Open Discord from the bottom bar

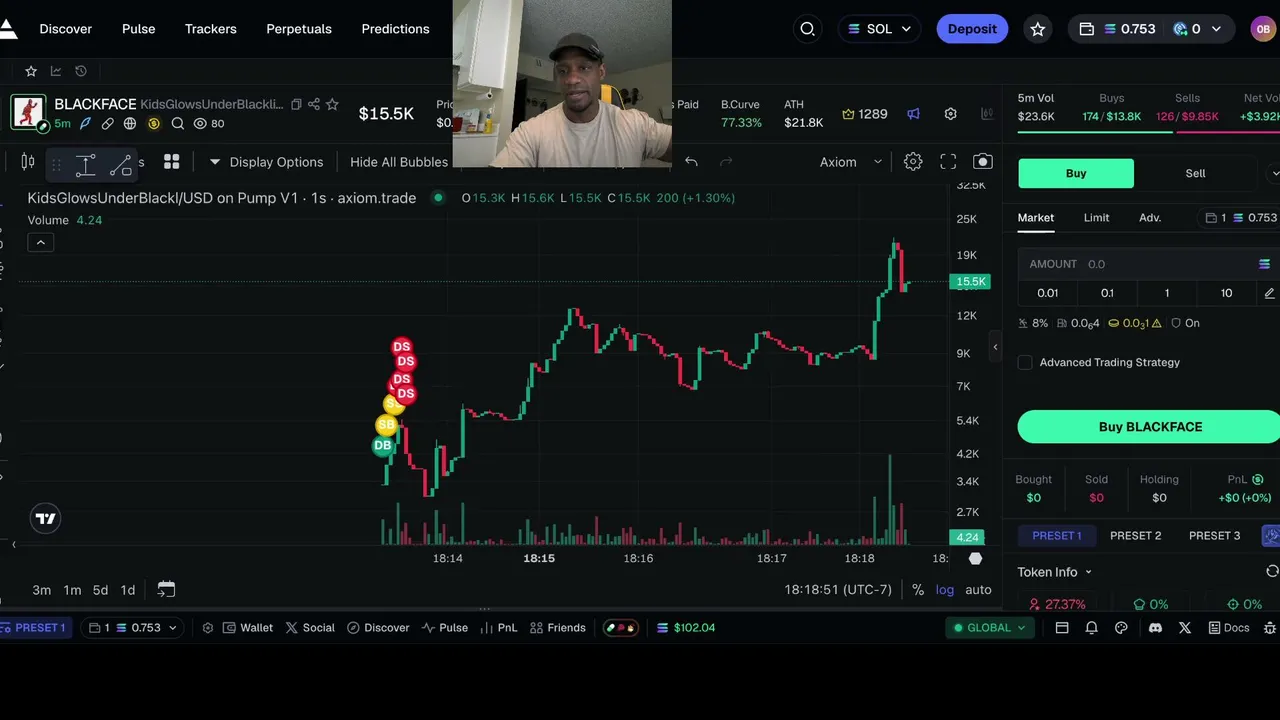click(x=1155, y=628)
